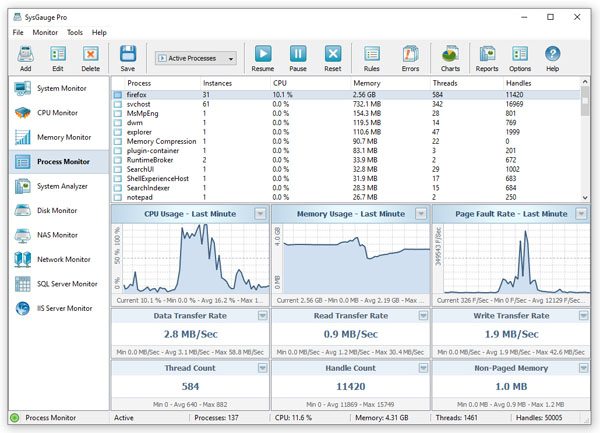Select System Analyzer in the sidebar
This screenshot has width=600, height=433.
(59, 186)
